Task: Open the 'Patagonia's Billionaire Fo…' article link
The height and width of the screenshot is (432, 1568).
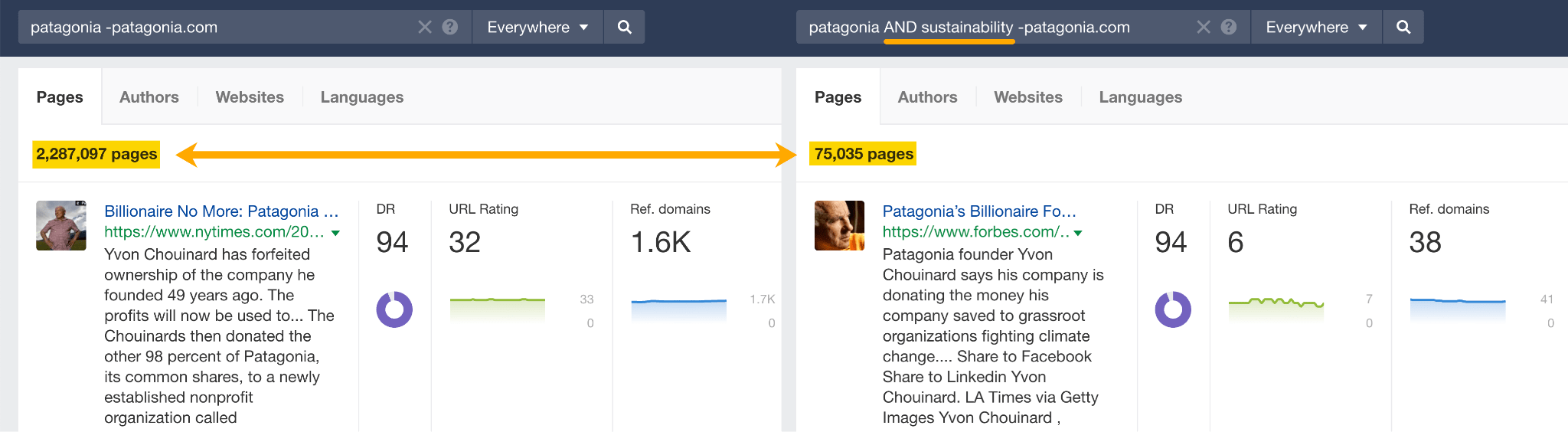Action: click(979, 211)
